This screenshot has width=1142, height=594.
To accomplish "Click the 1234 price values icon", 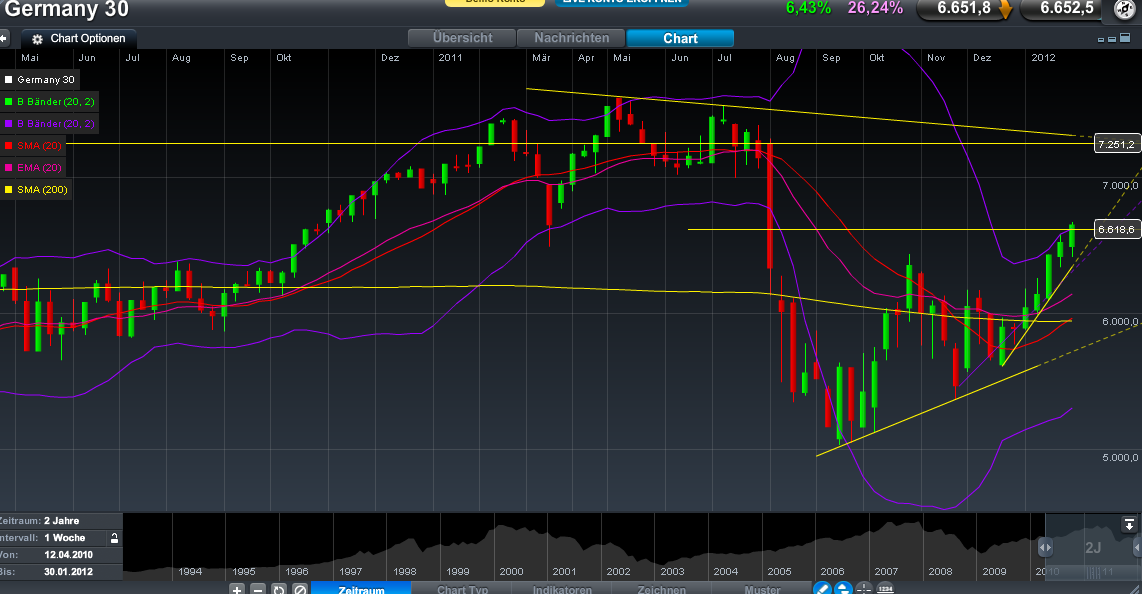I will pos(886,589).
